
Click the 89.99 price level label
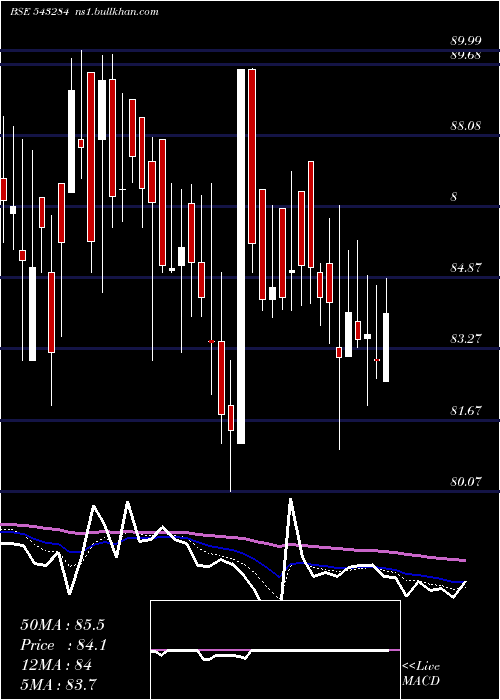[466, 41]
